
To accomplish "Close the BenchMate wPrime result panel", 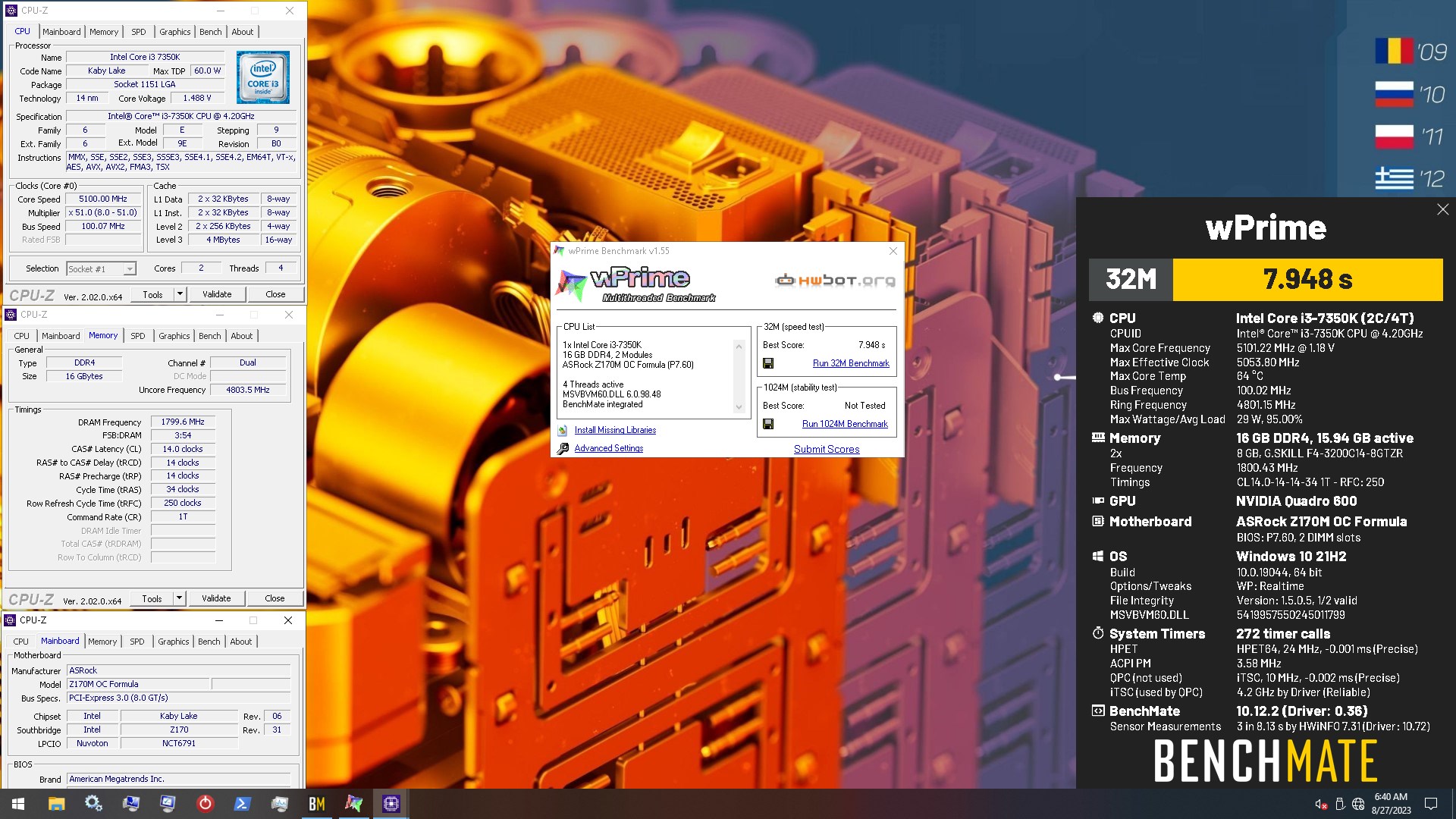I will coord(1442,209).
